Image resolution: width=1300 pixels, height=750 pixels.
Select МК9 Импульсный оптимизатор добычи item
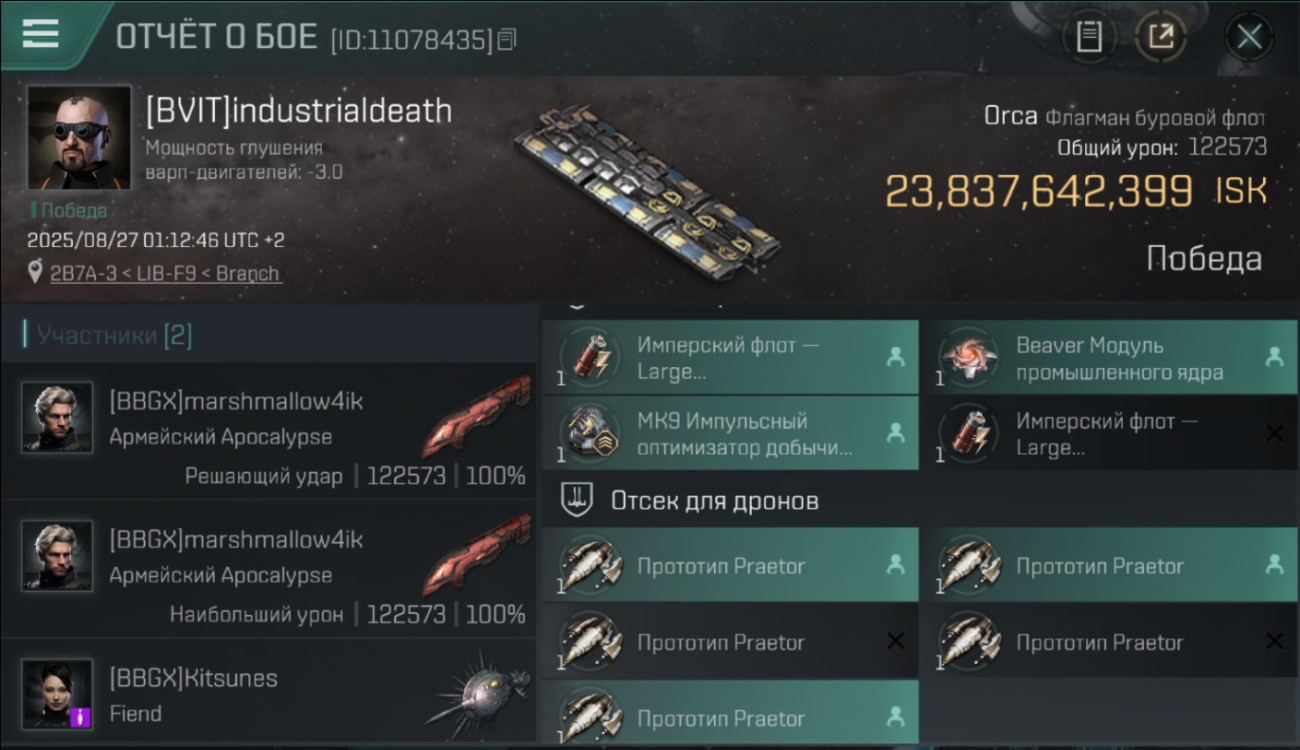[730, 433]
